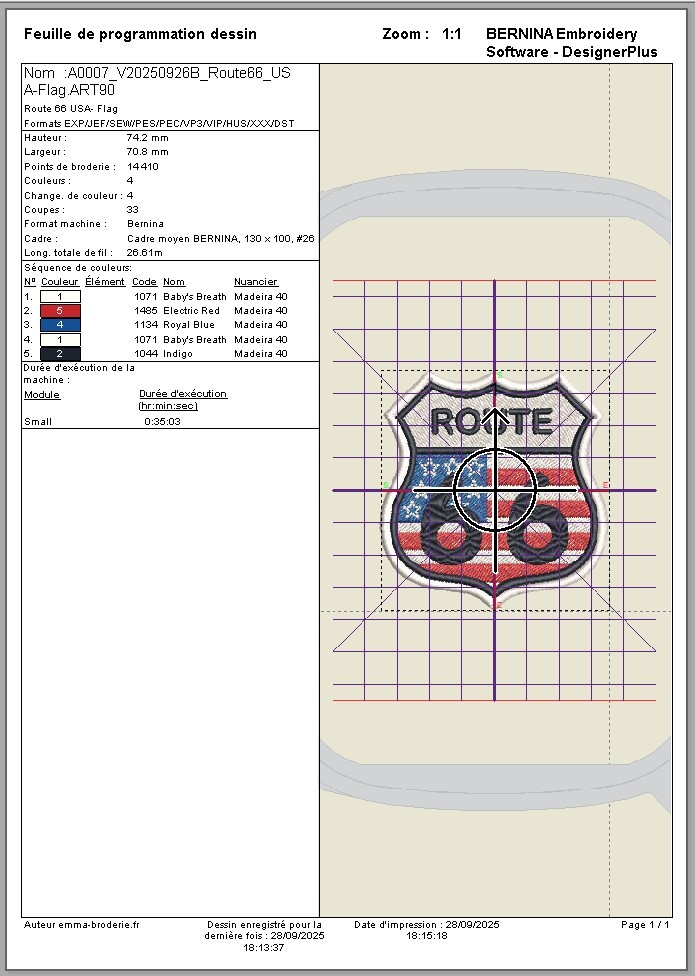Viewport: 695px width, 976px height.
Task: Click the Baby's Breath color swatch in row 4
Action: (x=60, y=340)
